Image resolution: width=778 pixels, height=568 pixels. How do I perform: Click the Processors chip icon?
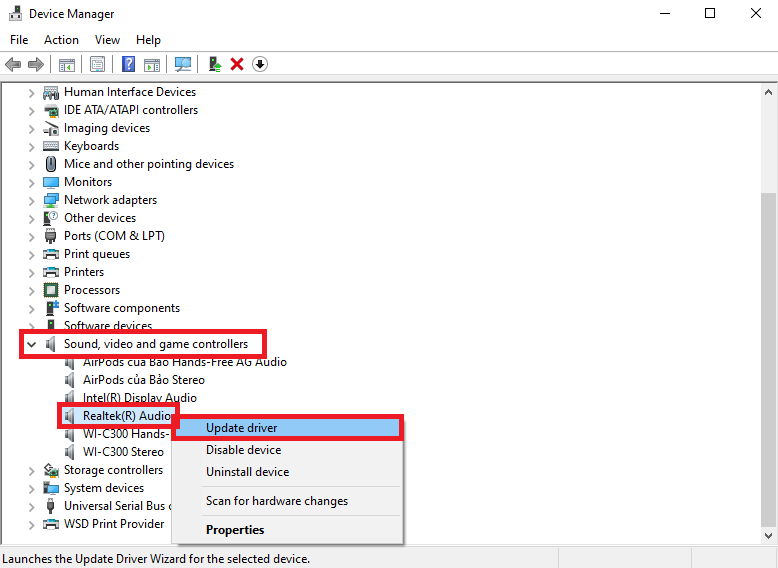click(51, 290)
